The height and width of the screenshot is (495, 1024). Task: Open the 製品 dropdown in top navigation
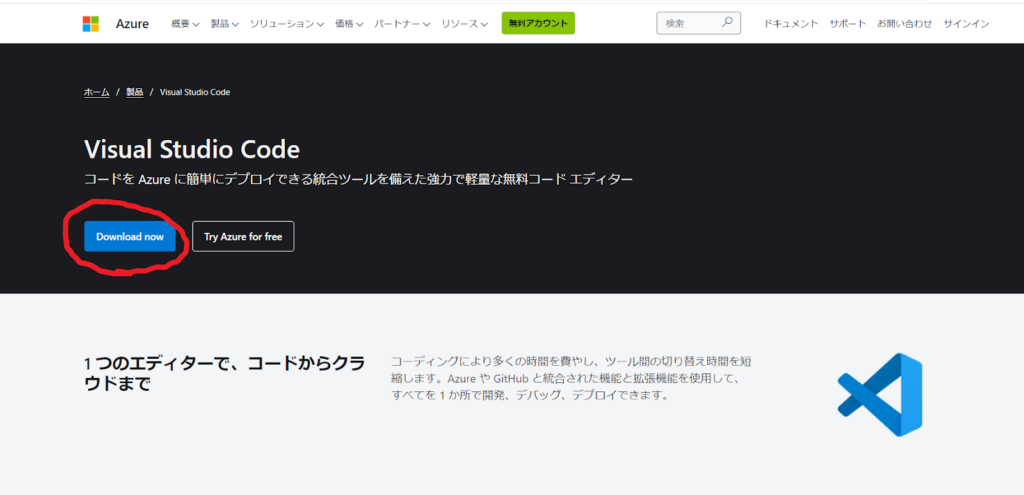click(x=224, y=23)
